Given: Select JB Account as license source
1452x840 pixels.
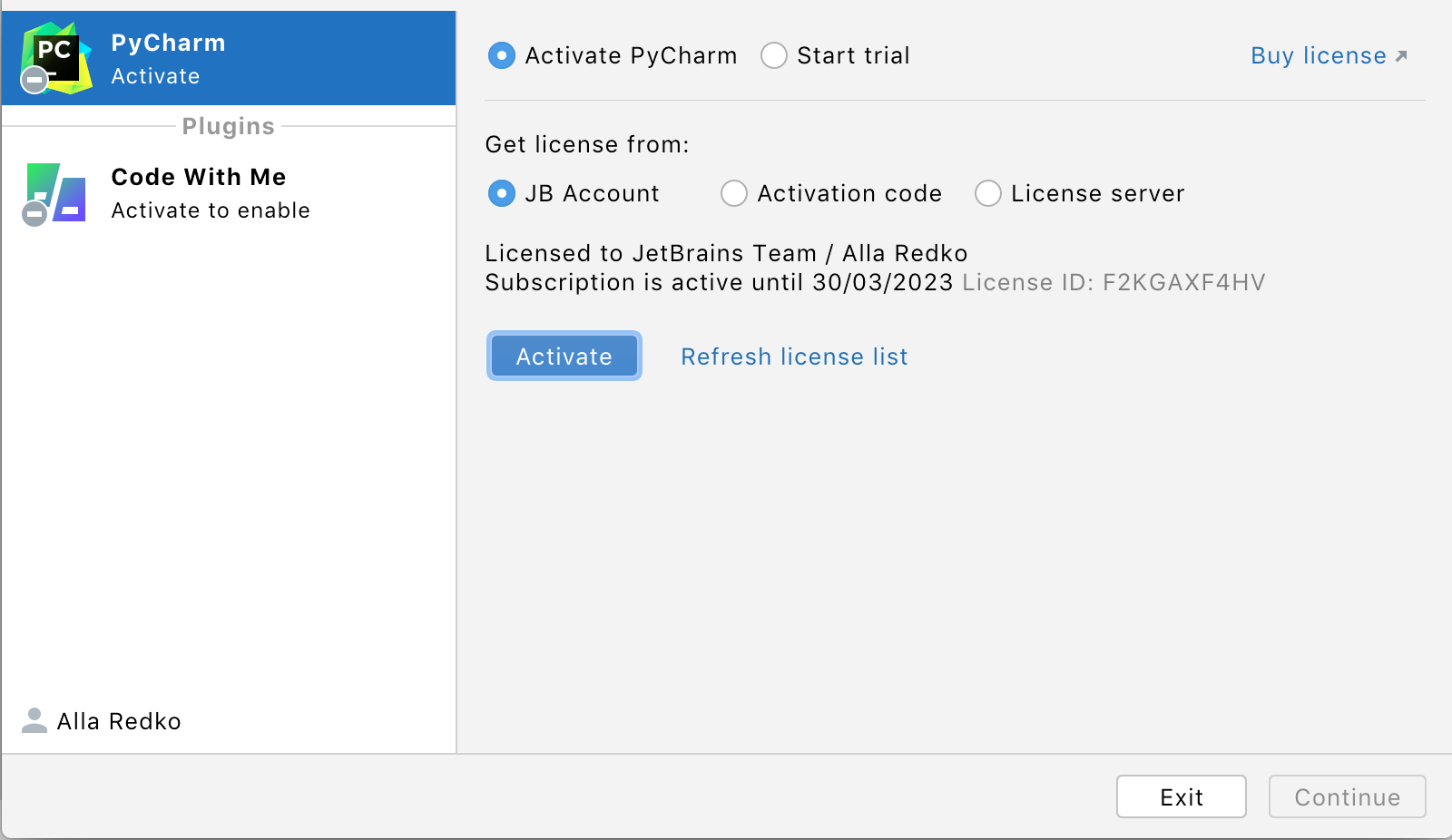Looking at the screenshot, I should point(502,193).
